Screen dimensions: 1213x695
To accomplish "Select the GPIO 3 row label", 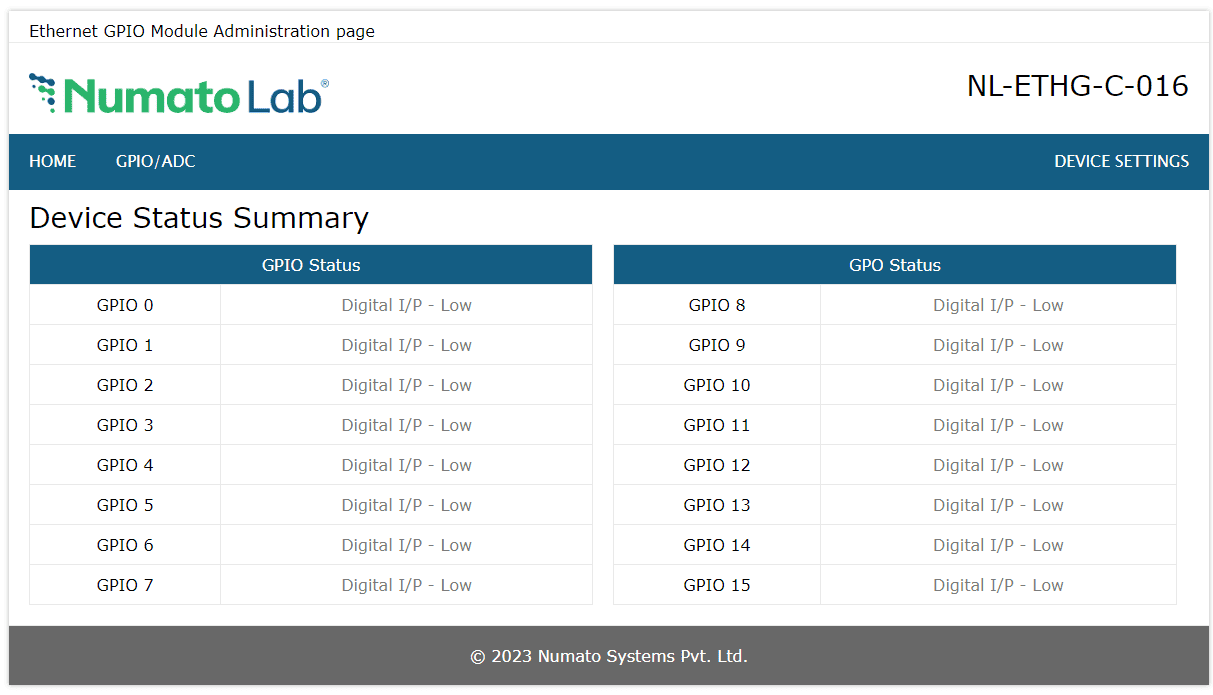I will (x=125, y=424).
